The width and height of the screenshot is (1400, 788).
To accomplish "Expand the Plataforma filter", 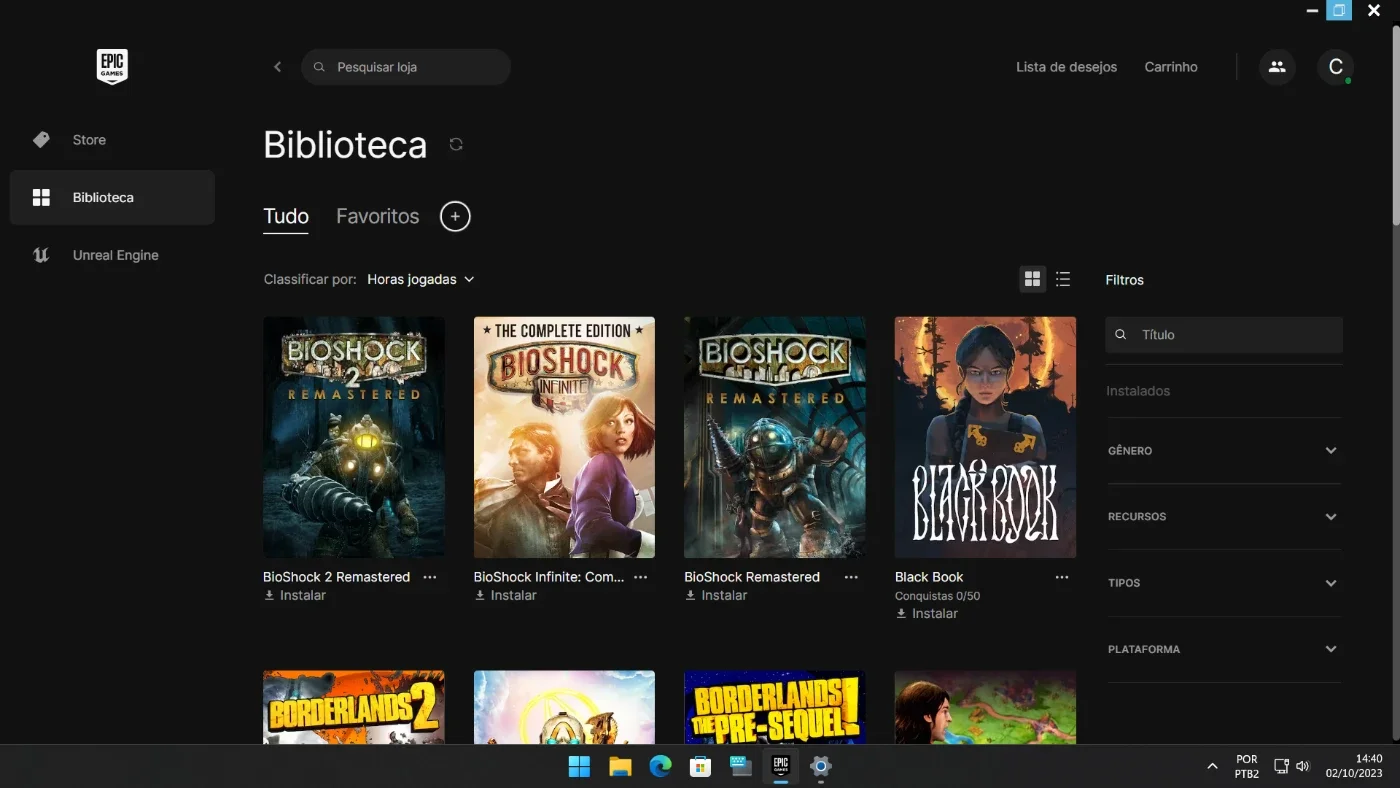I will click(1224, 649).
